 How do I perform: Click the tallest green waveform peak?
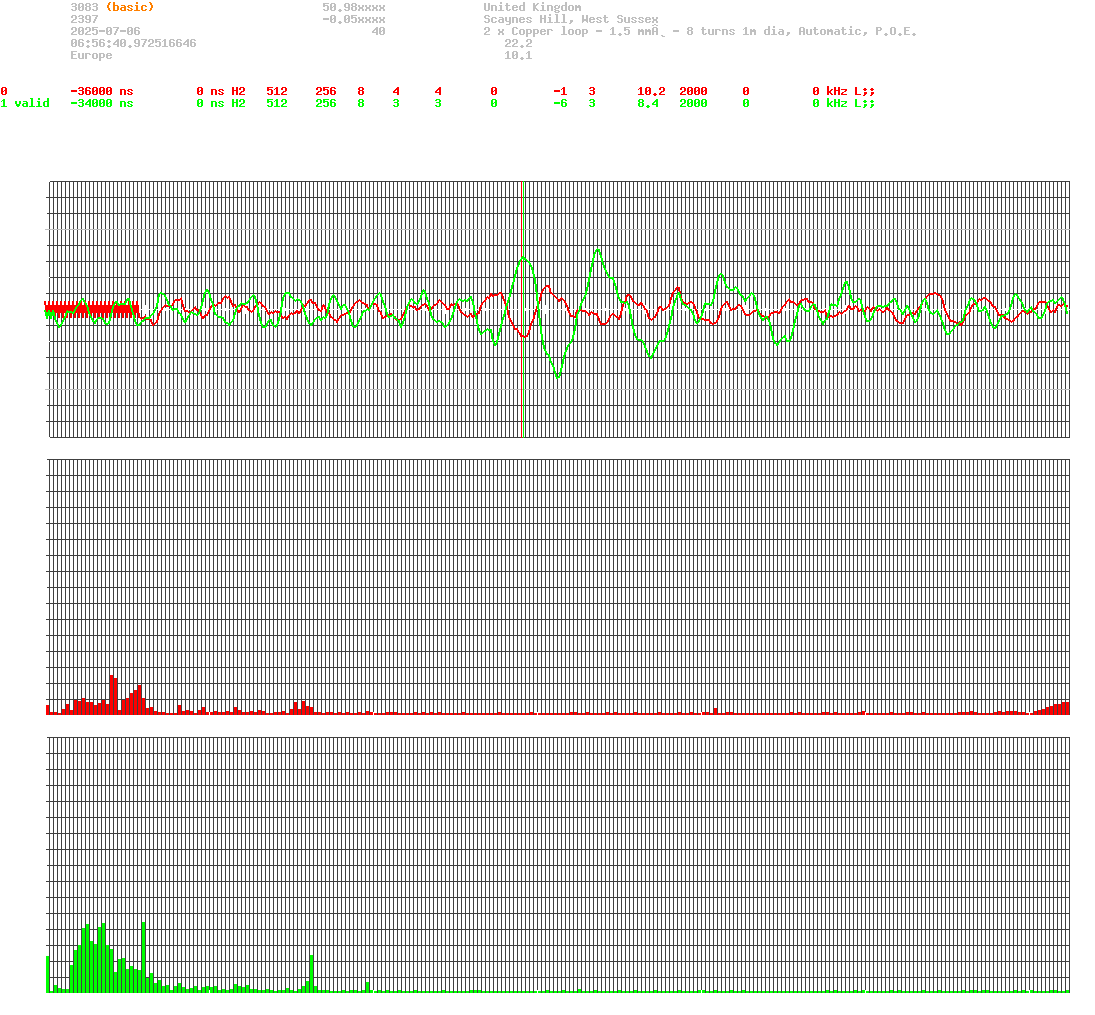pyautogui.click(x=598, y=250)
